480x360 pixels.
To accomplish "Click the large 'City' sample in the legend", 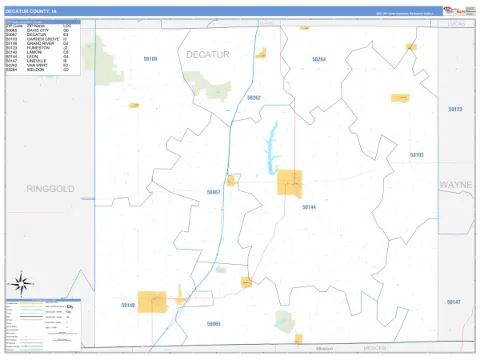I will point(70,306).
